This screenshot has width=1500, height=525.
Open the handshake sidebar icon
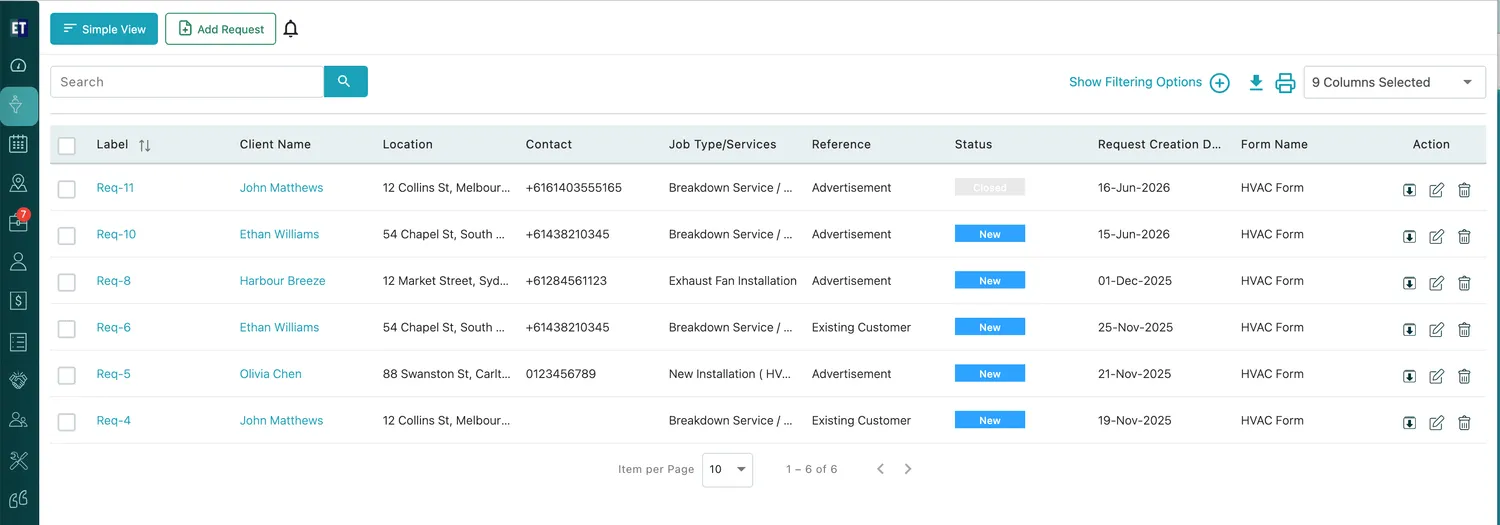18,381
